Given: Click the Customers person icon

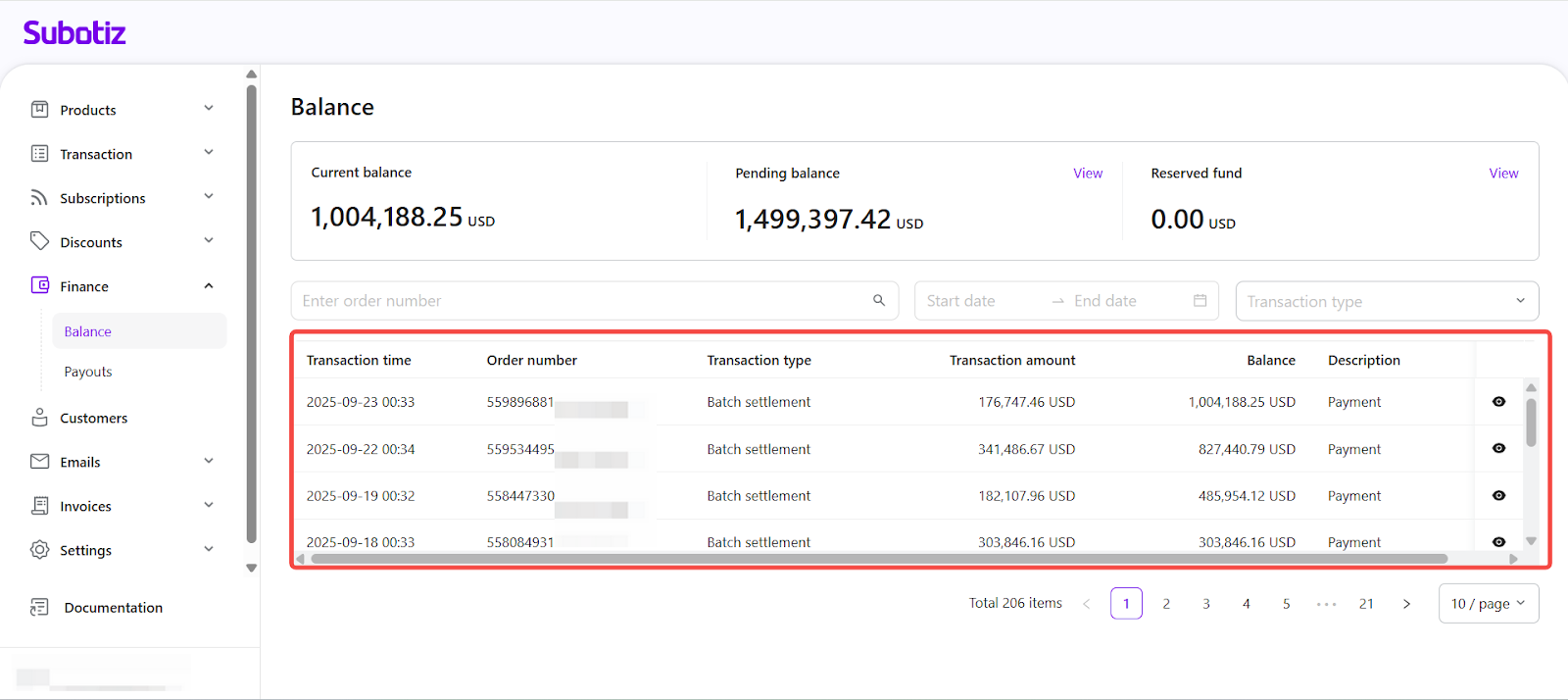Looking at the screenshot, I should (x=39, y=418).
